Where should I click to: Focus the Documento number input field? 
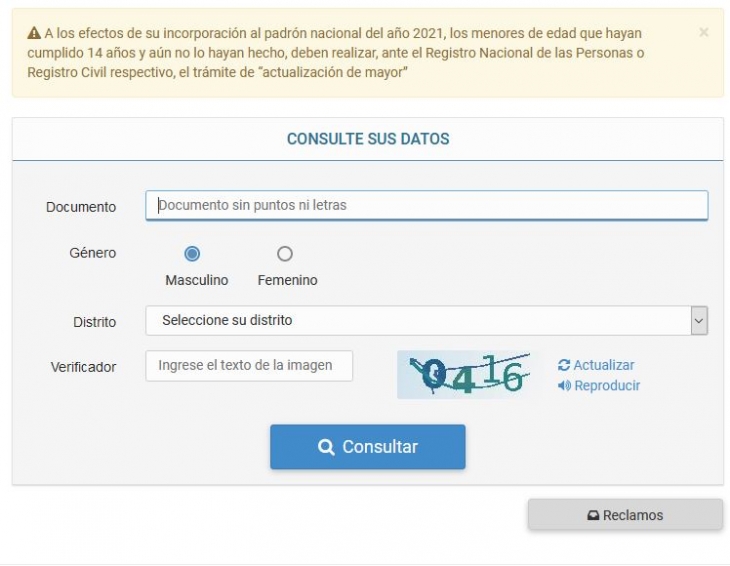pyautogui.click(x=426, y=205)
